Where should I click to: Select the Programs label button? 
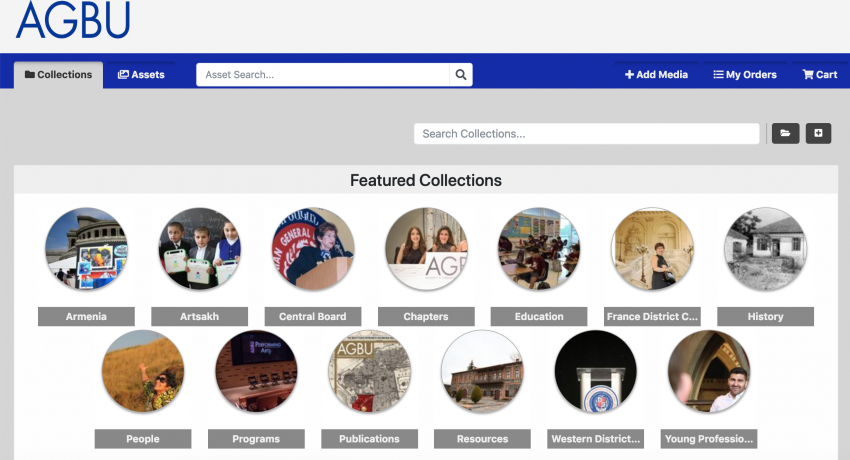(256, 439)
